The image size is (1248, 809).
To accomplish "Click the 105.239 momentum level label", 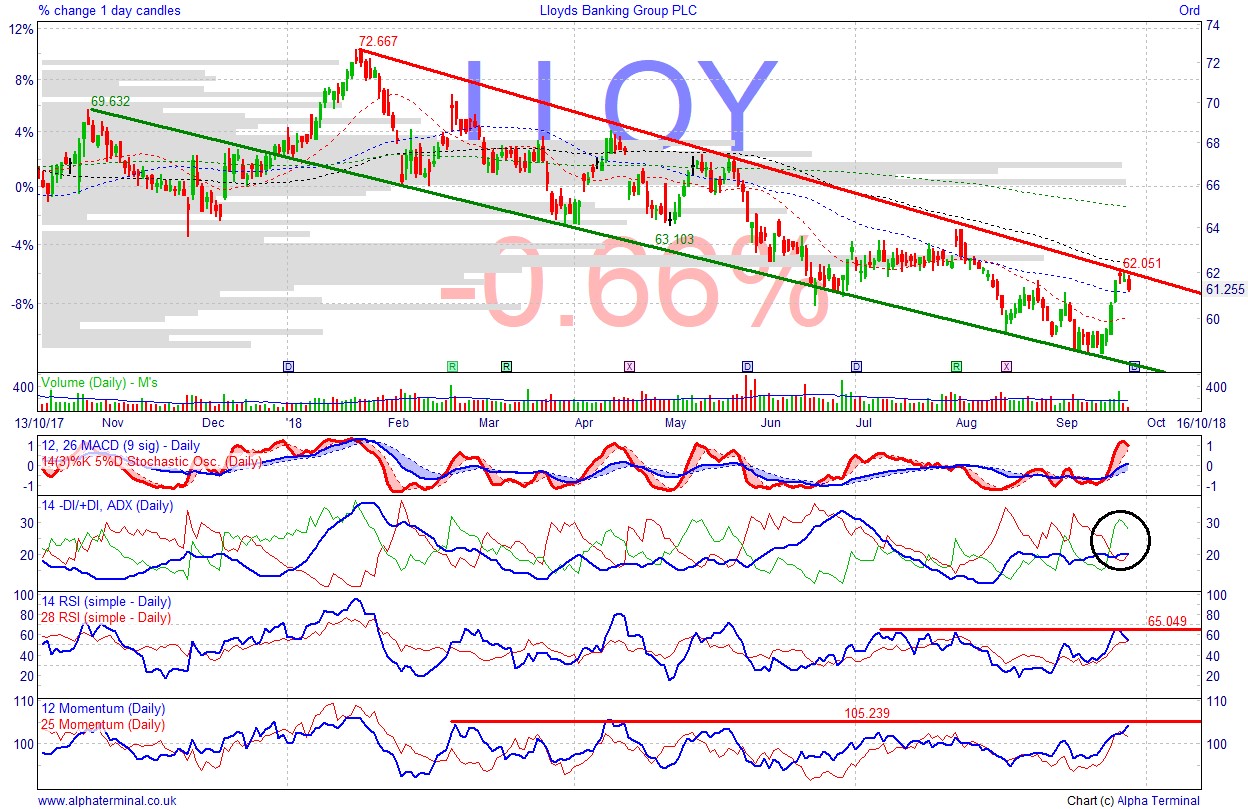I will click(868, 713).
